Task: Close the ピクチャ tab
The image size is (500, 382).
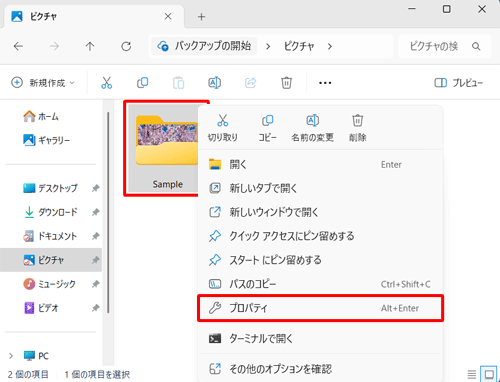Action: (x=168, y=16)
